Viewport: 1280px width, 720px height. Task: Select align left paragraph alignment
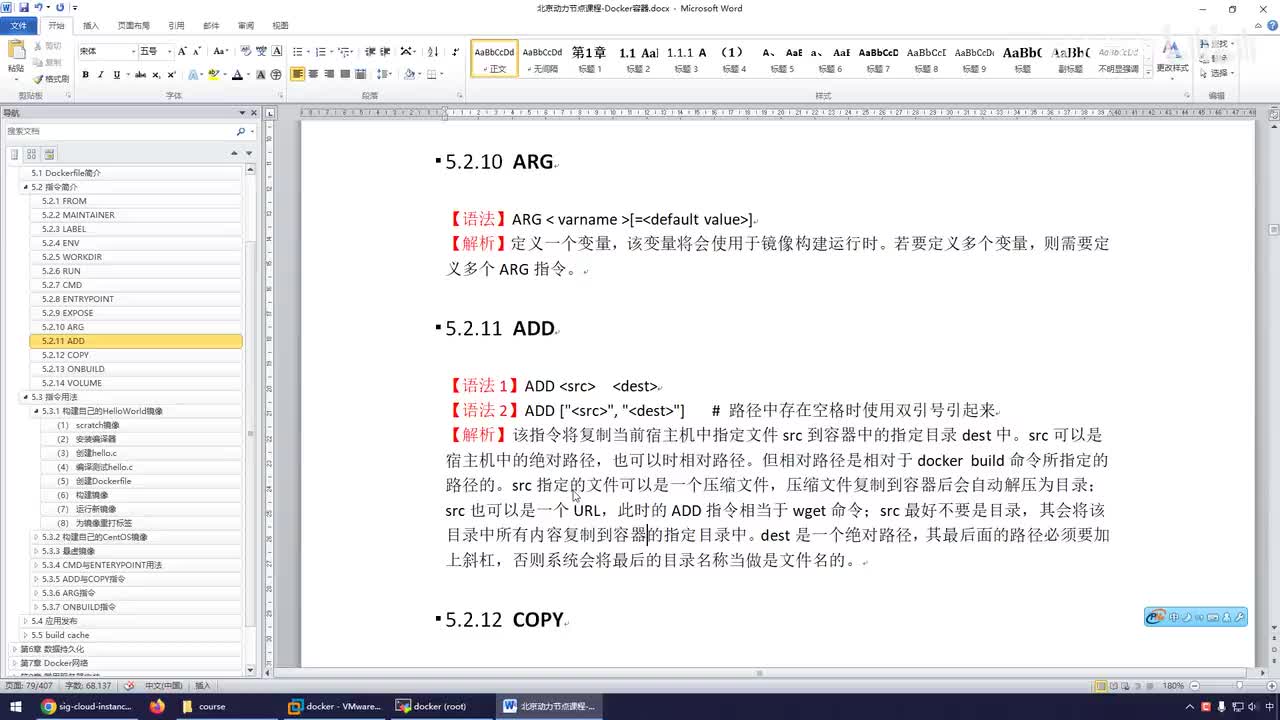pos(298,75)
